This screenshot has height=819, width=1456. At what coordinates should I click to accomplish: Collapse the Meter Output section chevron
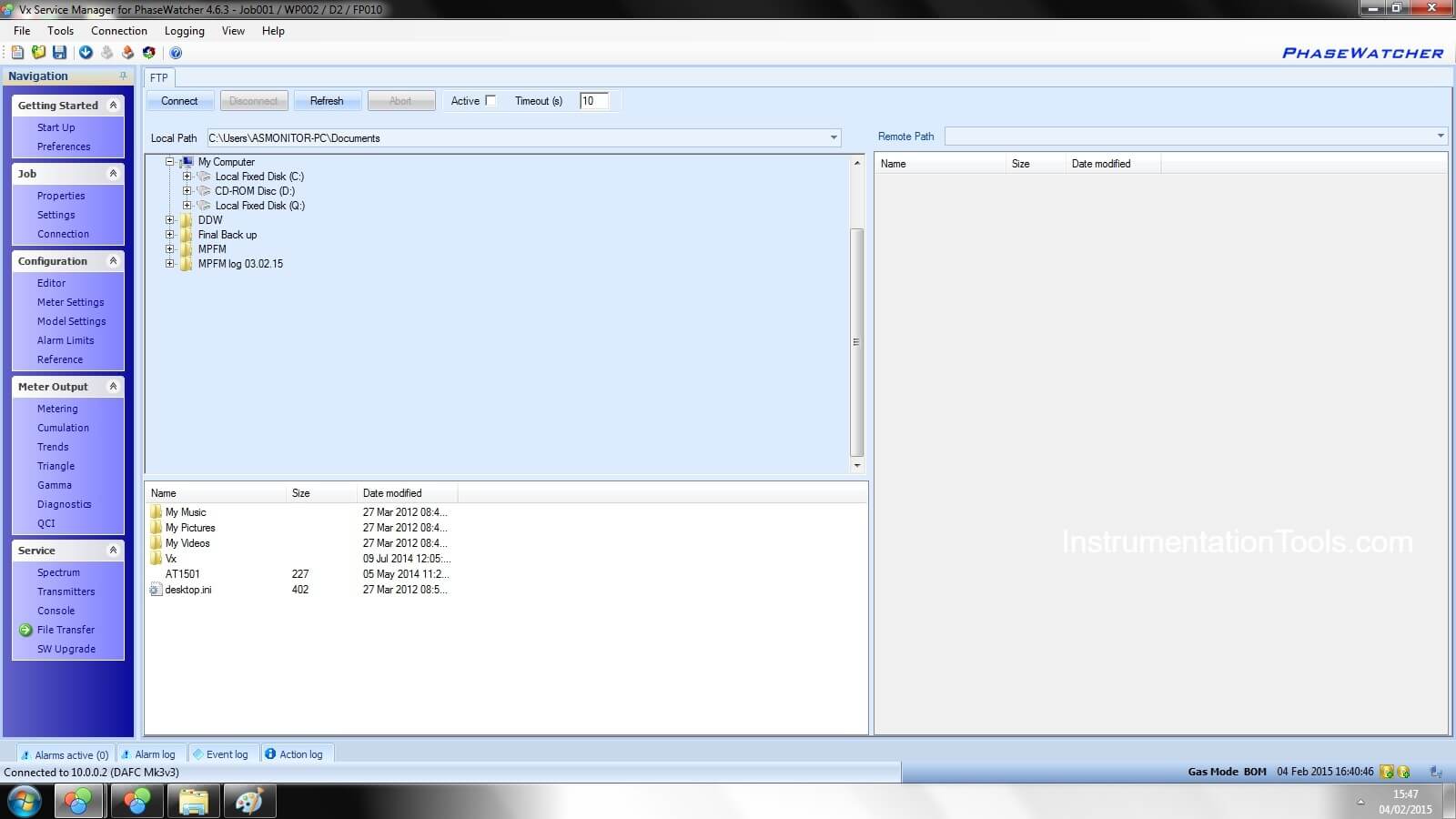tap(113, 387)
